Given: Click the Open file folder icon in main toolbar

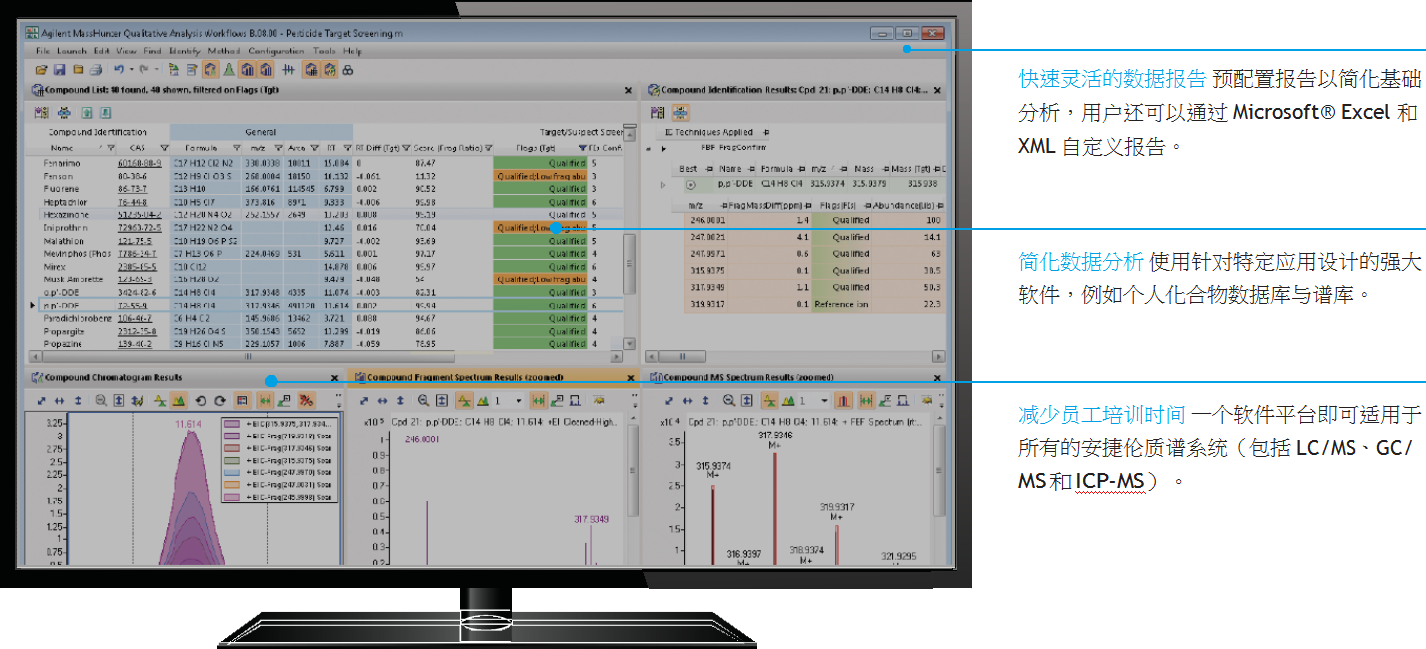Looking at the screenshot, I should coord(41,70).
